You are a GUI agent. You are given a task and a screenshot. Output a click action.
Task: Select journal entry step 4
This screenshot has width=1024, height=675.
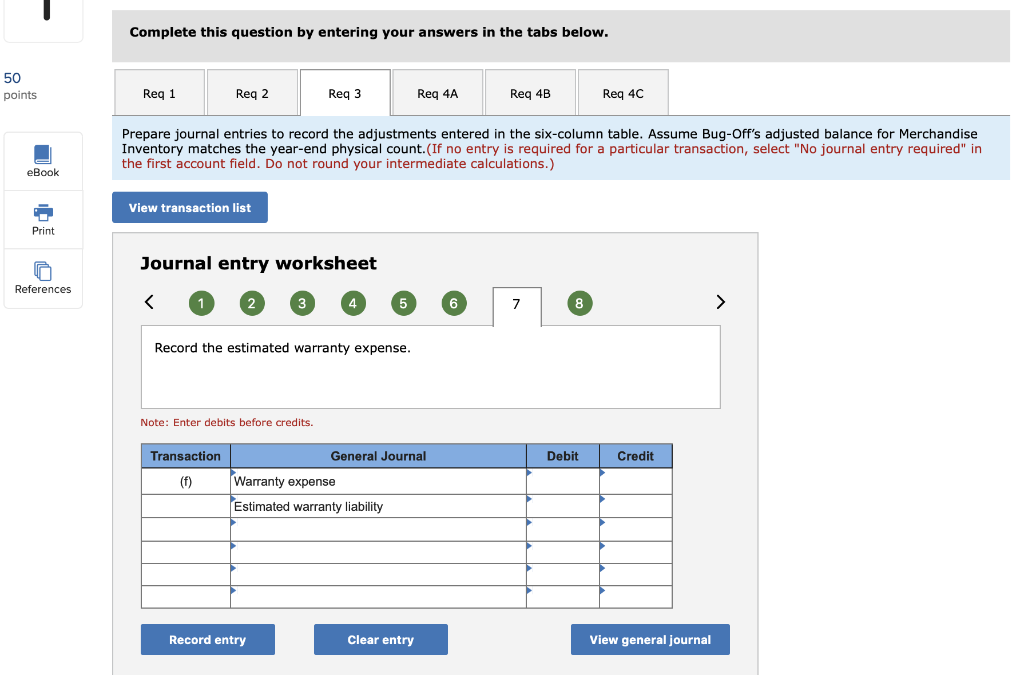coord(352,302)
